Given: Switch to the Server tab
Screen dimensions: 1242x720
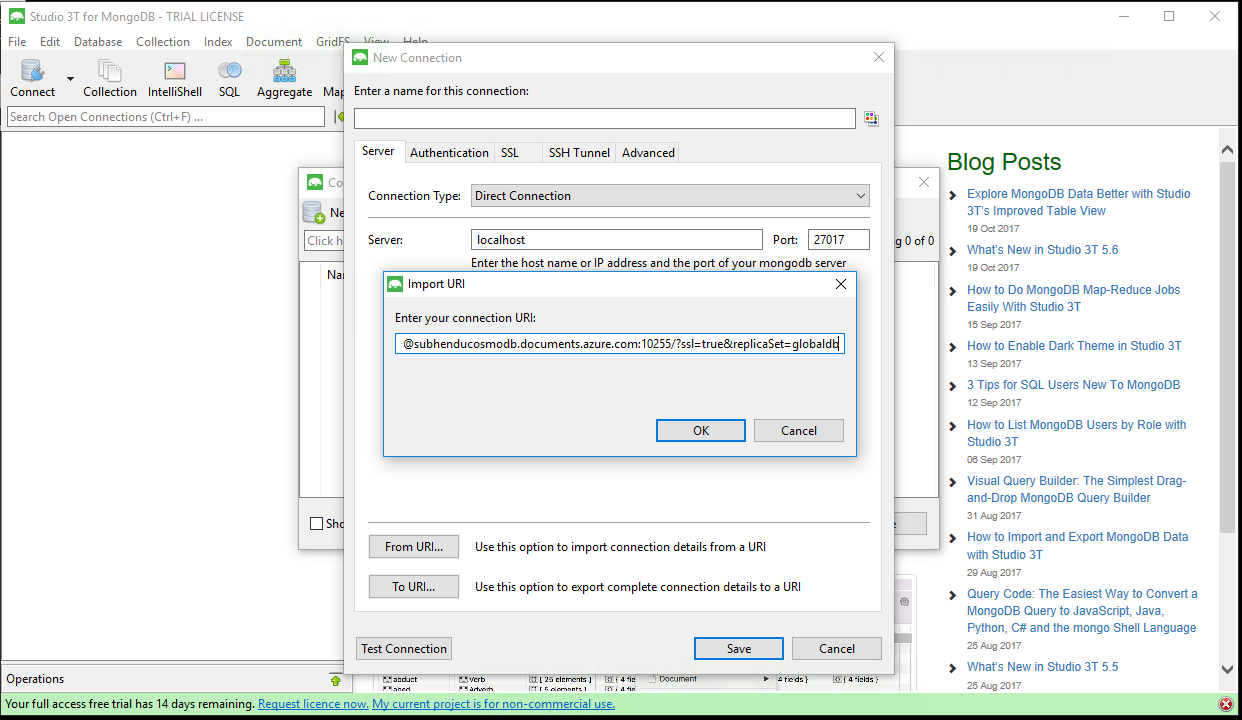Looking at the screenshot, I should [378, 151].
